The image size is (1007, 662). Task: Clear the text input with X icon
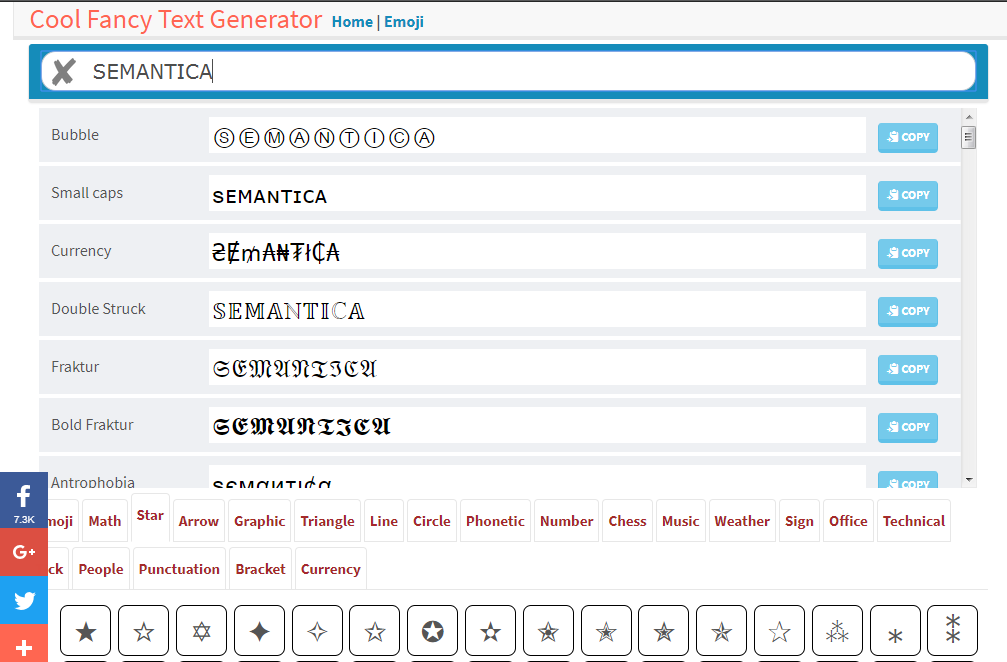click(63, 71)
